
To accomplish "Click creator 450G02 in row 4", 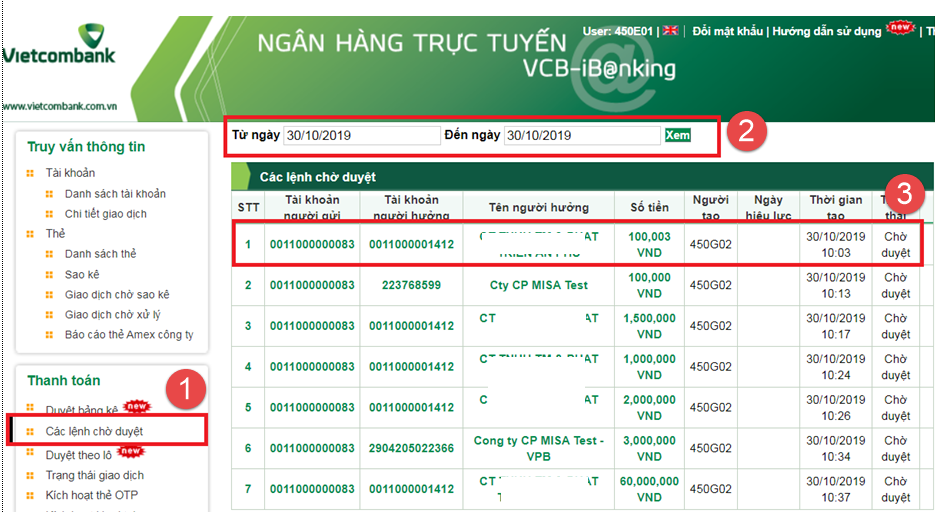I will click(710, 367).
